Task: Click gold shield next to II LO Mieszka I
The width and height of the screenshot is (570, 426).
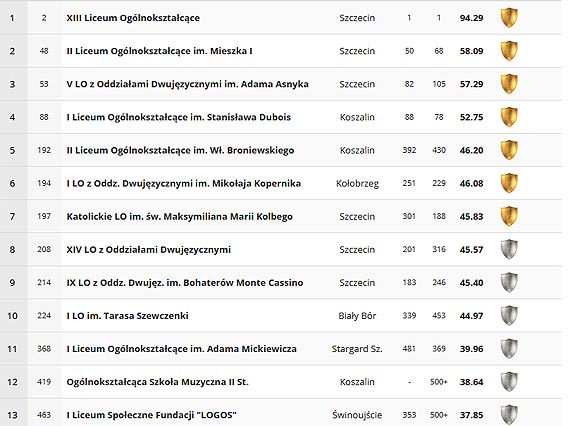Action: [x=509, y=51]
